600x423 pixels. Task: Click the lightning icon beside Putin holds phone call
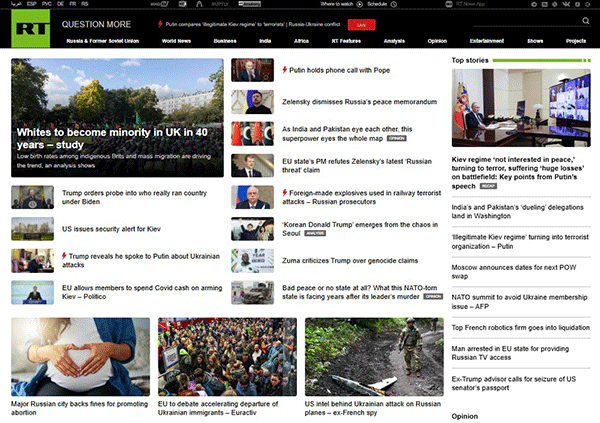(x=285, y=70)
